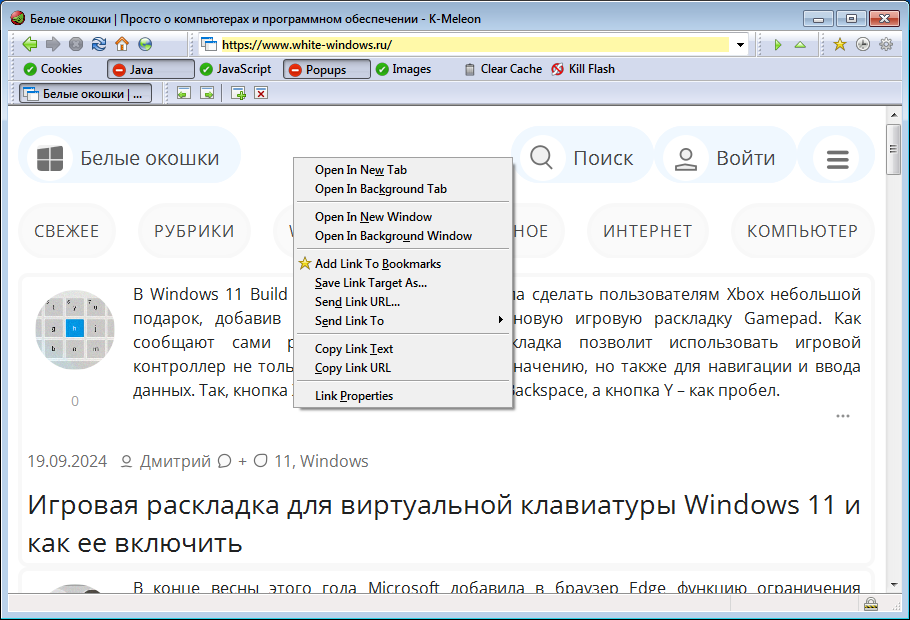The height and width of the screenshot is (620, 910).
Task: Expand the address bar URL dropdown
Action: [741, 45]
